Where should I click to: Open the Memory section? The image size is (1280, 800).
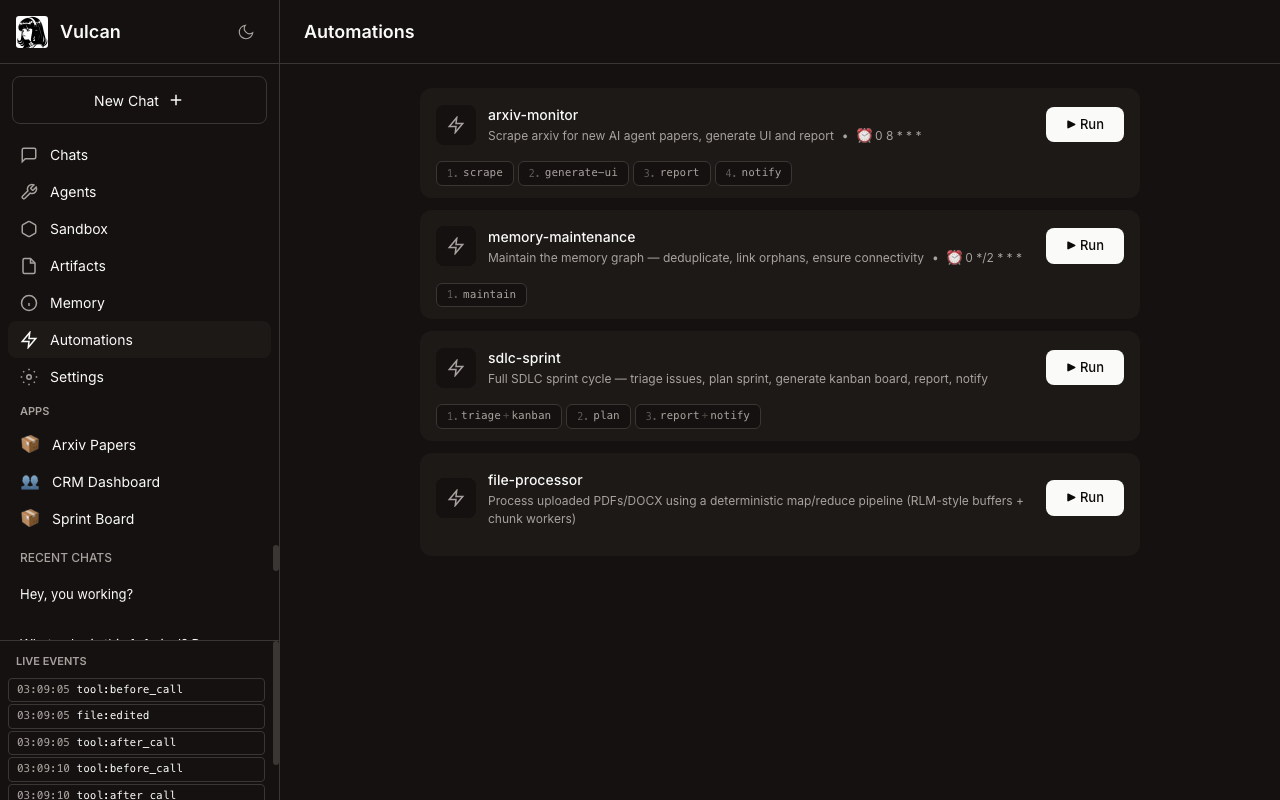(77, 303)
